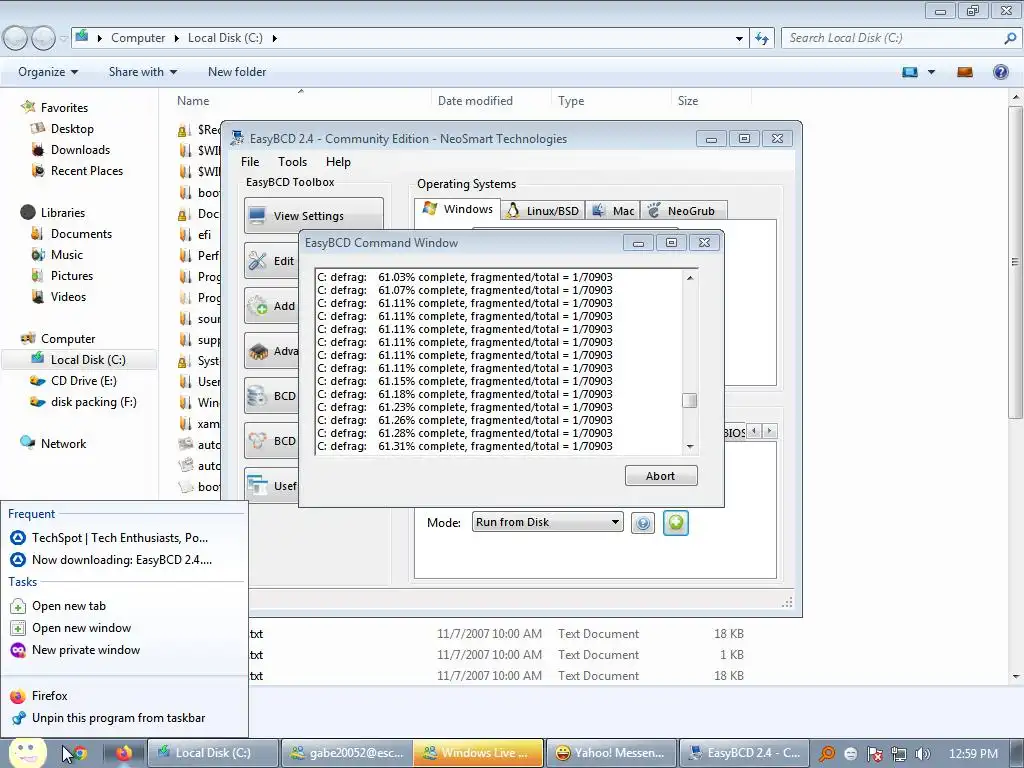The image size is (1024, 768).
Task: Select Recent Places under Favorites
Action: [x=87, y=170]
